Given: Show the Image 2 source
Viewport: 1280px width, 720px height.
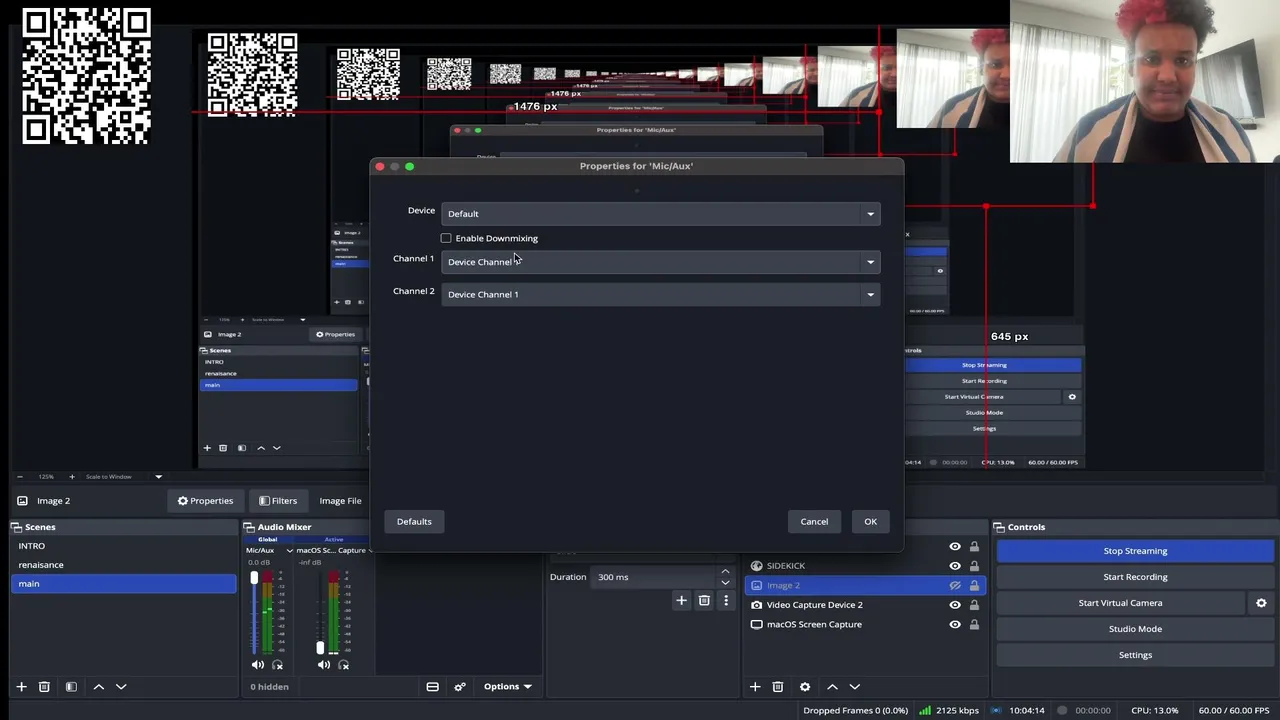Looking at the screenshot, I should point(955,586).
